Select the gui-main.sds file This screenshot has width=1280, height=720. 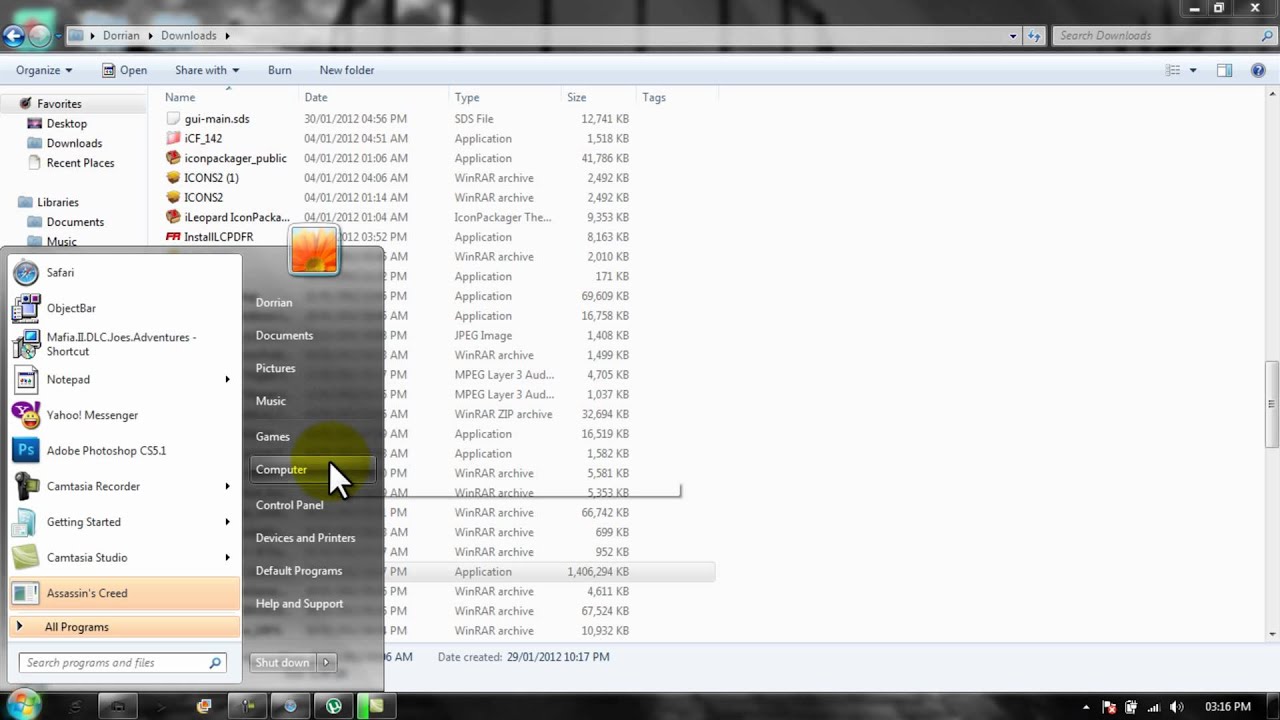pyautogui.click(x=217, y=119)
